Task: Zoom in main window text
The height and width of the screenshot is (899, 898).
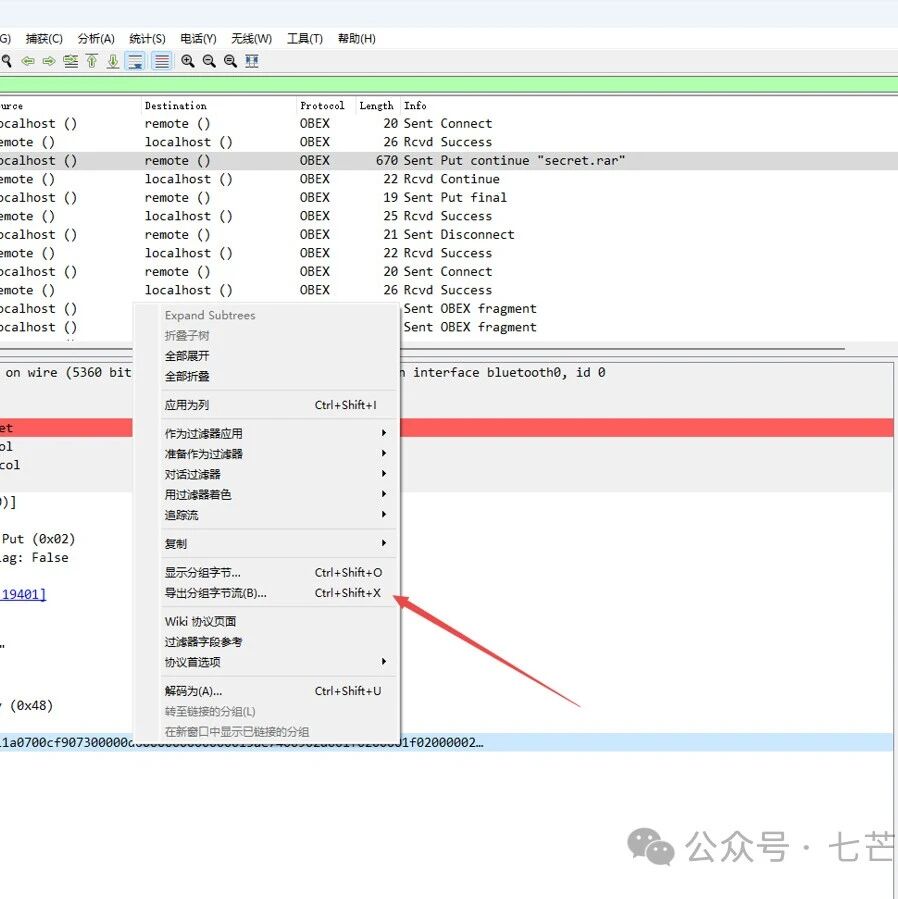Action: 188,61
